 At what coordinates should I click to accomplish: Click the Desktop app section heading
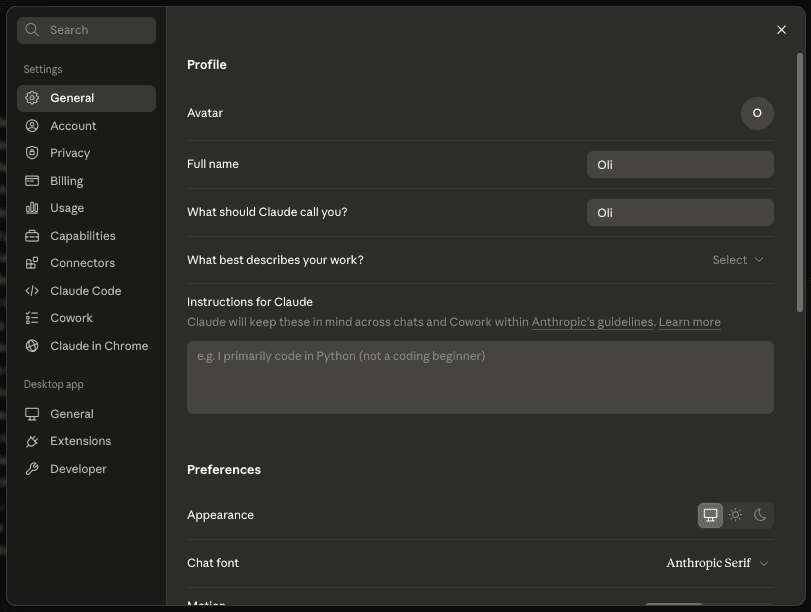[53, 384]
